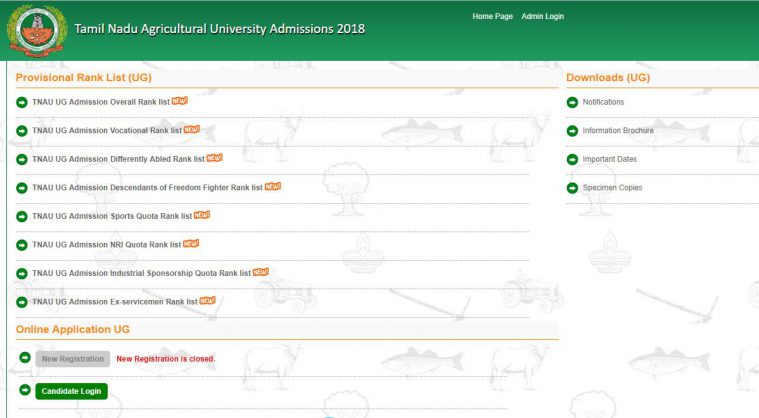Click NEW badge on Vocational Rank list

tap(192, 129)
